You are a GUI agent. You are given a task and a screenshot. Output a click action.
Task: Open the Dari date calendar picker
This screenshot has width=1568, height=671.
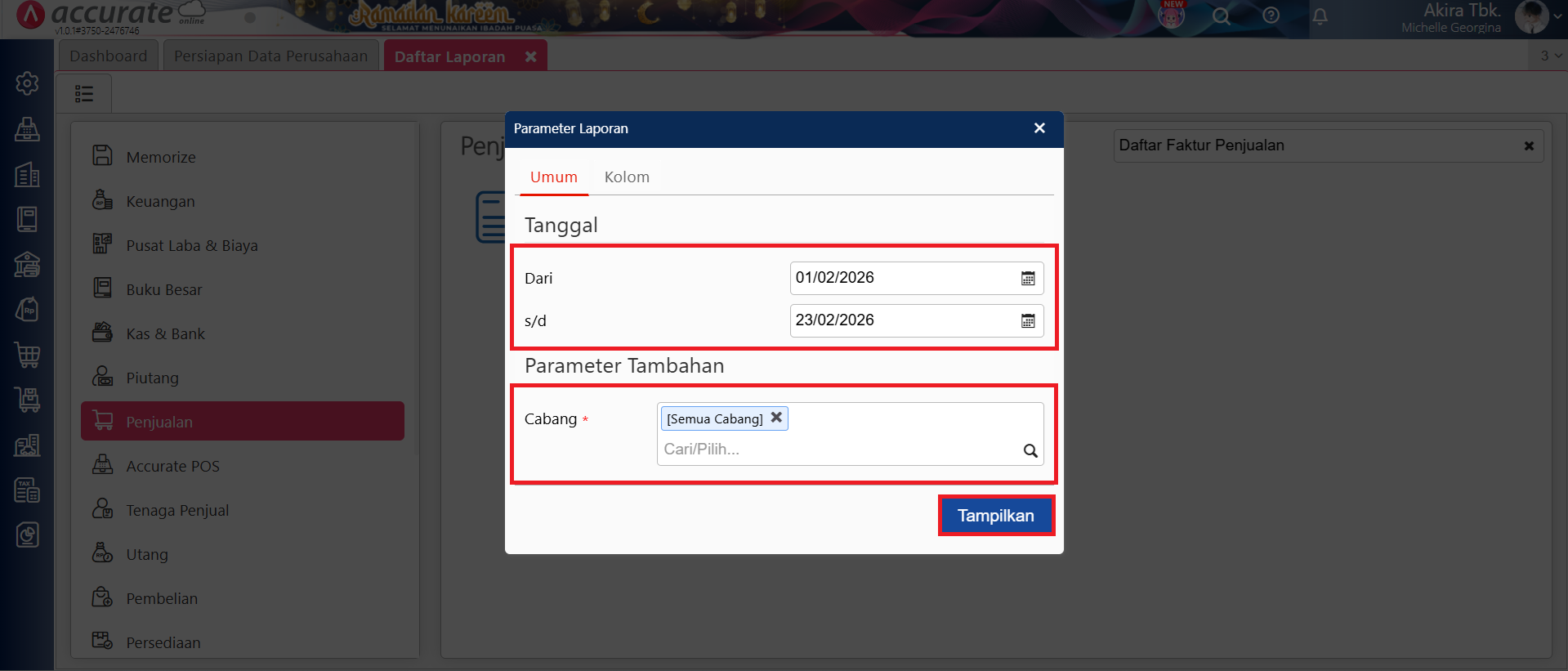pos(1028,279)
